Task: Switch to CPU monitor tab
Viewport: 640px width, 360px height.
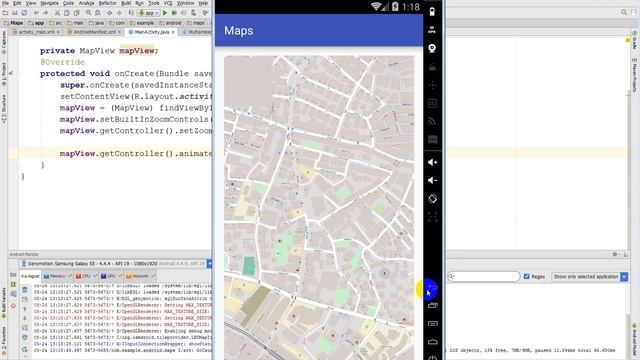Action: (x=85, y=276)
